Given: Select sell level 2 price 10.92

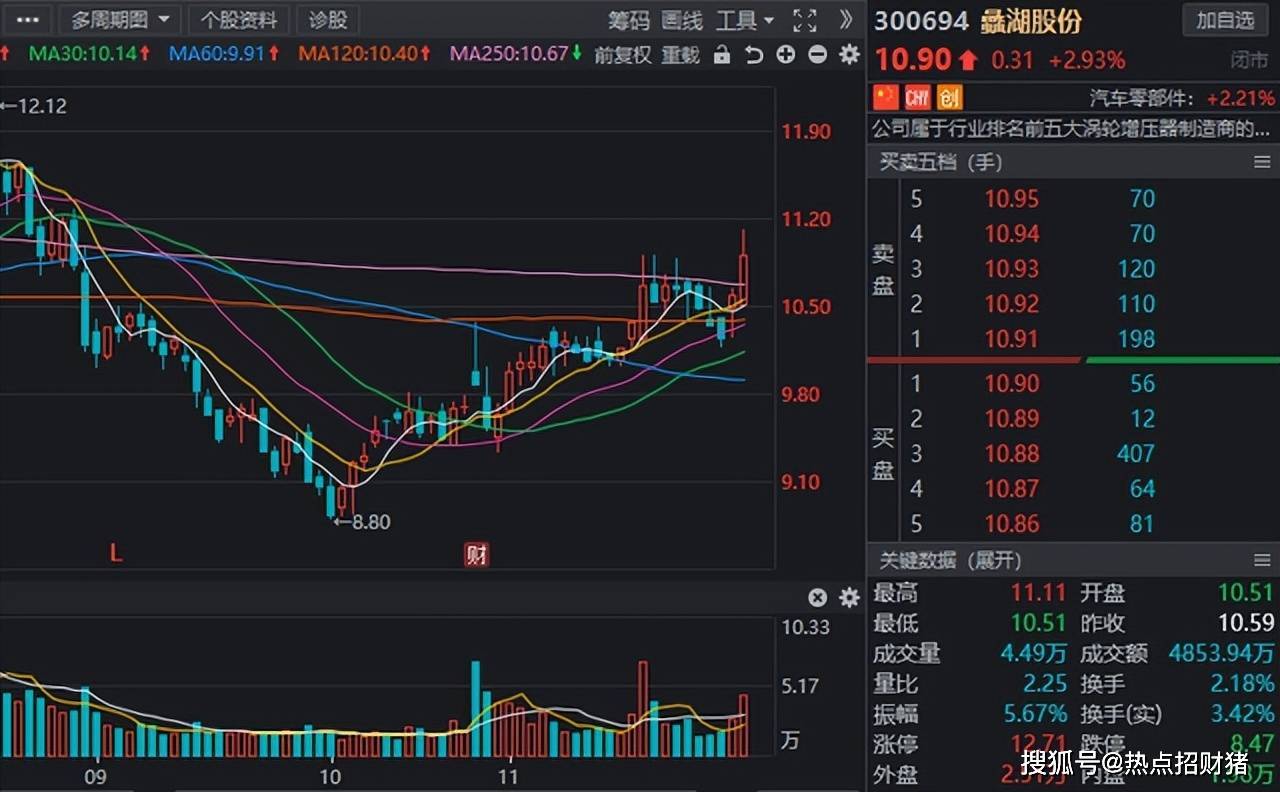Looking at the screenshot, I should pos(1012,304).
